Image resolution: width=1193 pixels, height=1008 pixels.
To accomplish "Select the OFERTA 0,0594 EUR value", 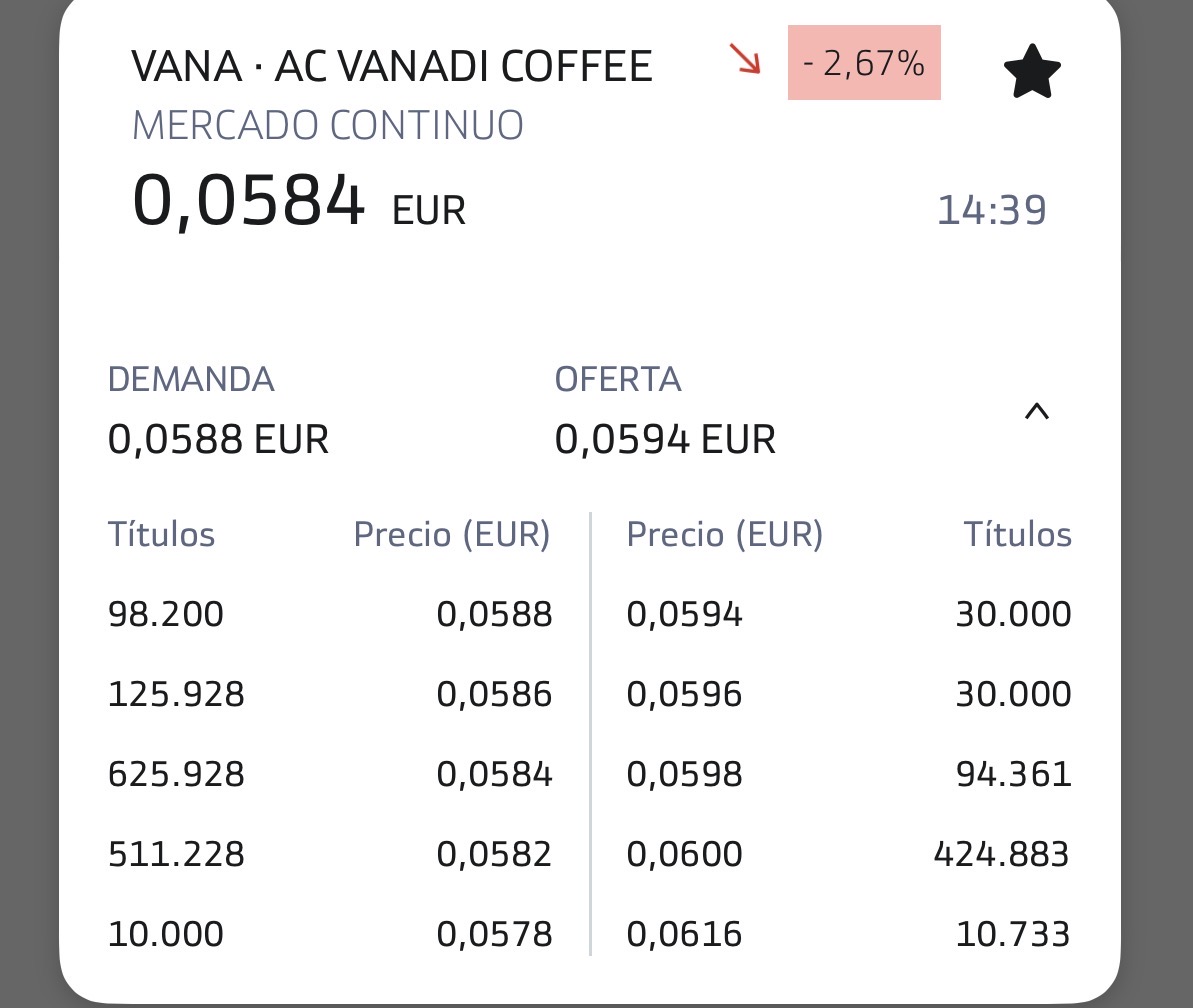I will coord(665,439).
